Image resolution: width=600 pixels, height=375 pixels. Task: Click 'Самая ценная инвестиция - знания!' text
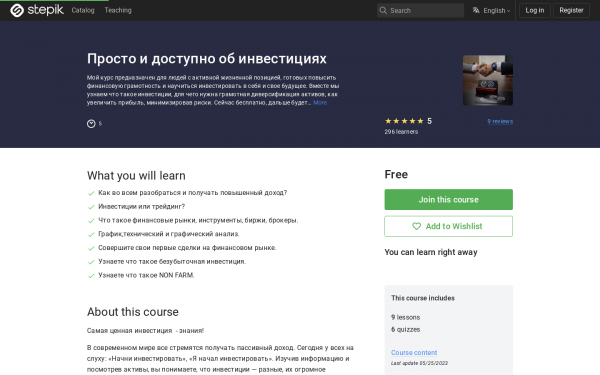coord(145,331)
